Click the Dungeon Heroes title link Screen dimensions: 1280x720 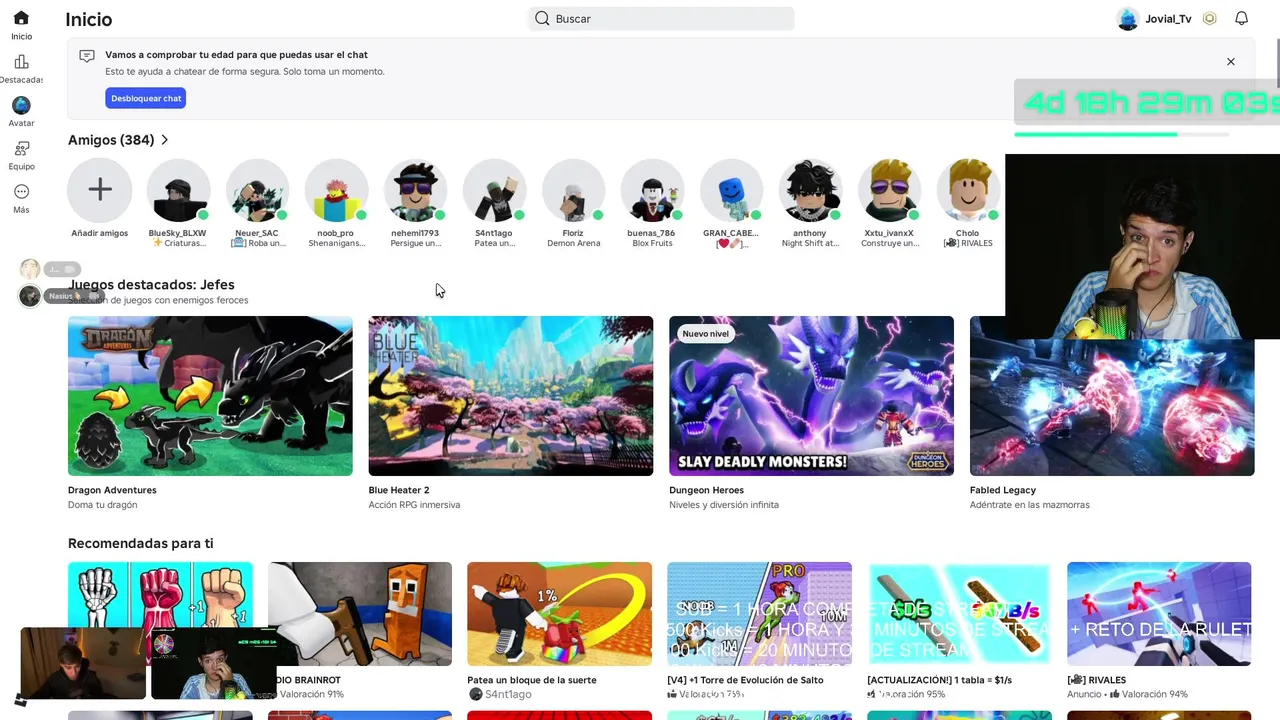coord(706,490)
